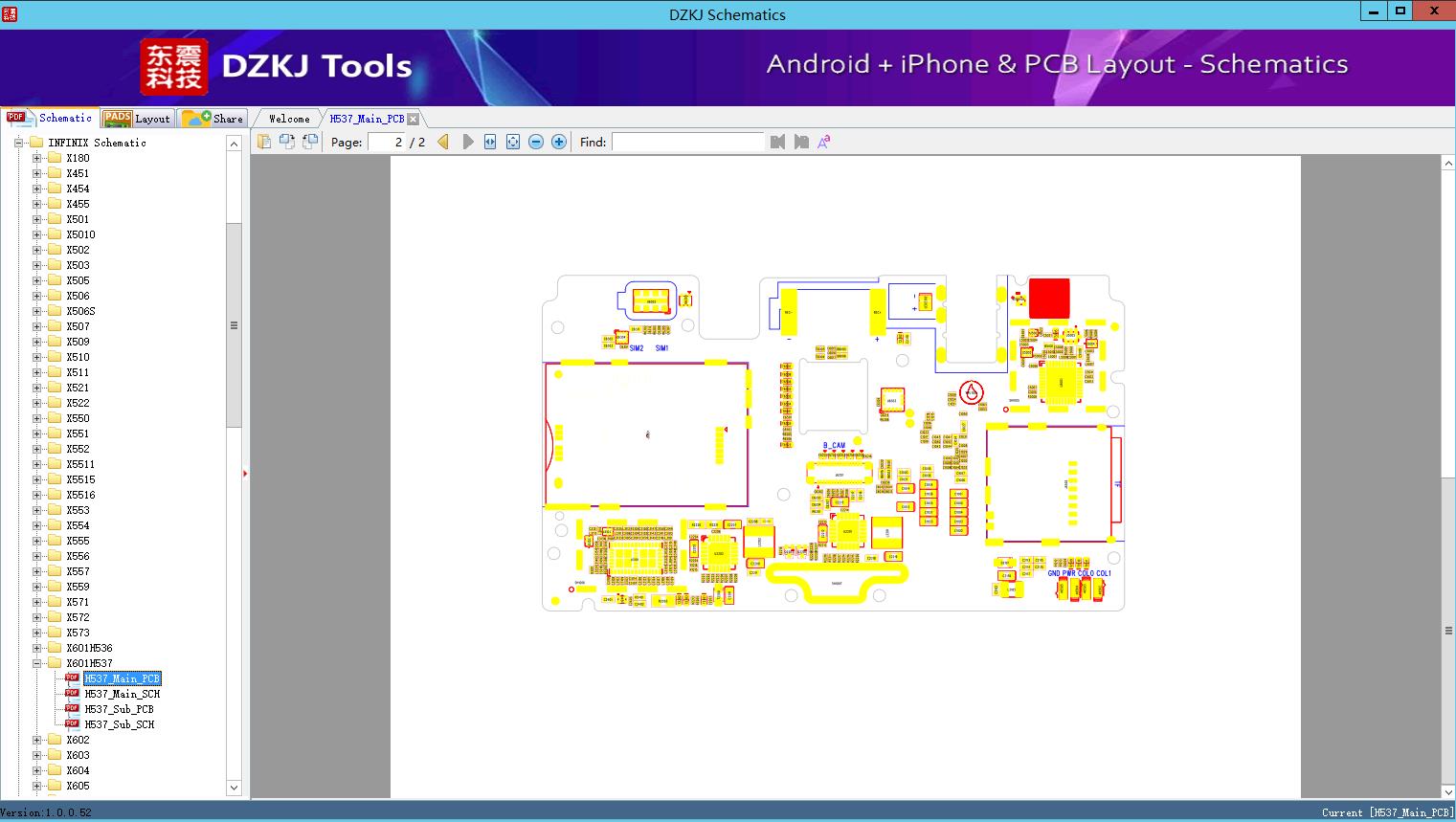Select the X553 folder label
Screen dimensions: 1456x822
pos(78,510)
